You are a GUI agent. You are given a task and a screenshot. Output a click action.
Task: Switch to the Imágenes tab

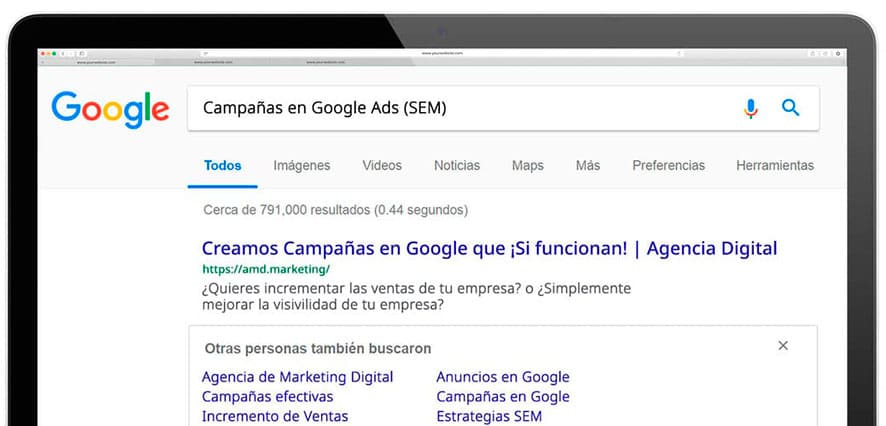pos(301,166)
